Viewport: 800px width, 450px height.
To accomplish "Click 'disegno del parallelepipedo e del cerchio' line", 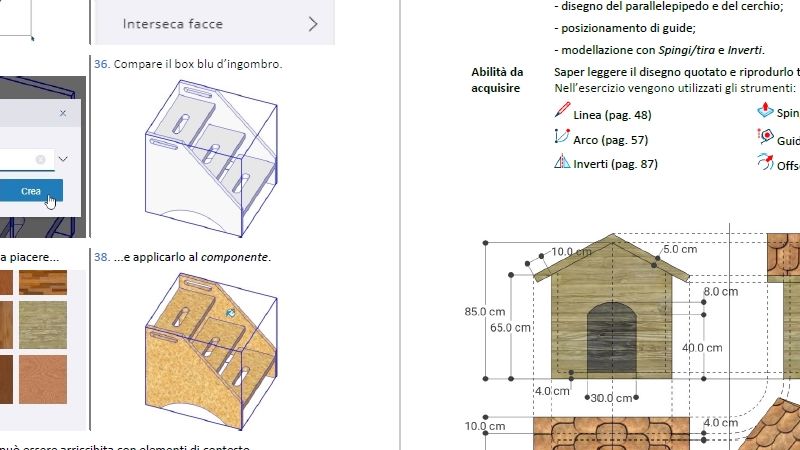I will pyautogui.click(x=669, y=6).
